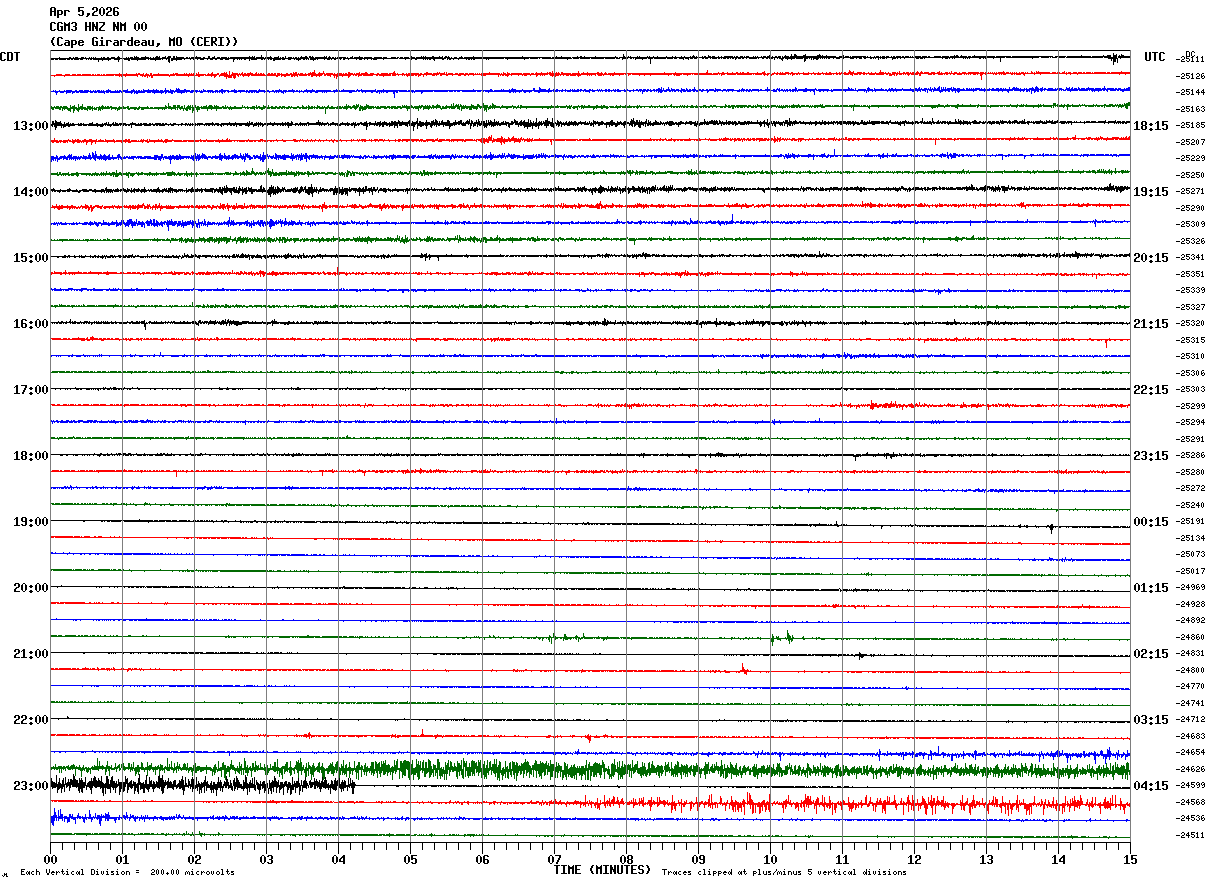The width and height of the screenshot is (1210, 886).
Task: Click the 18:00 CDT time label
Action: click(31, 456)
